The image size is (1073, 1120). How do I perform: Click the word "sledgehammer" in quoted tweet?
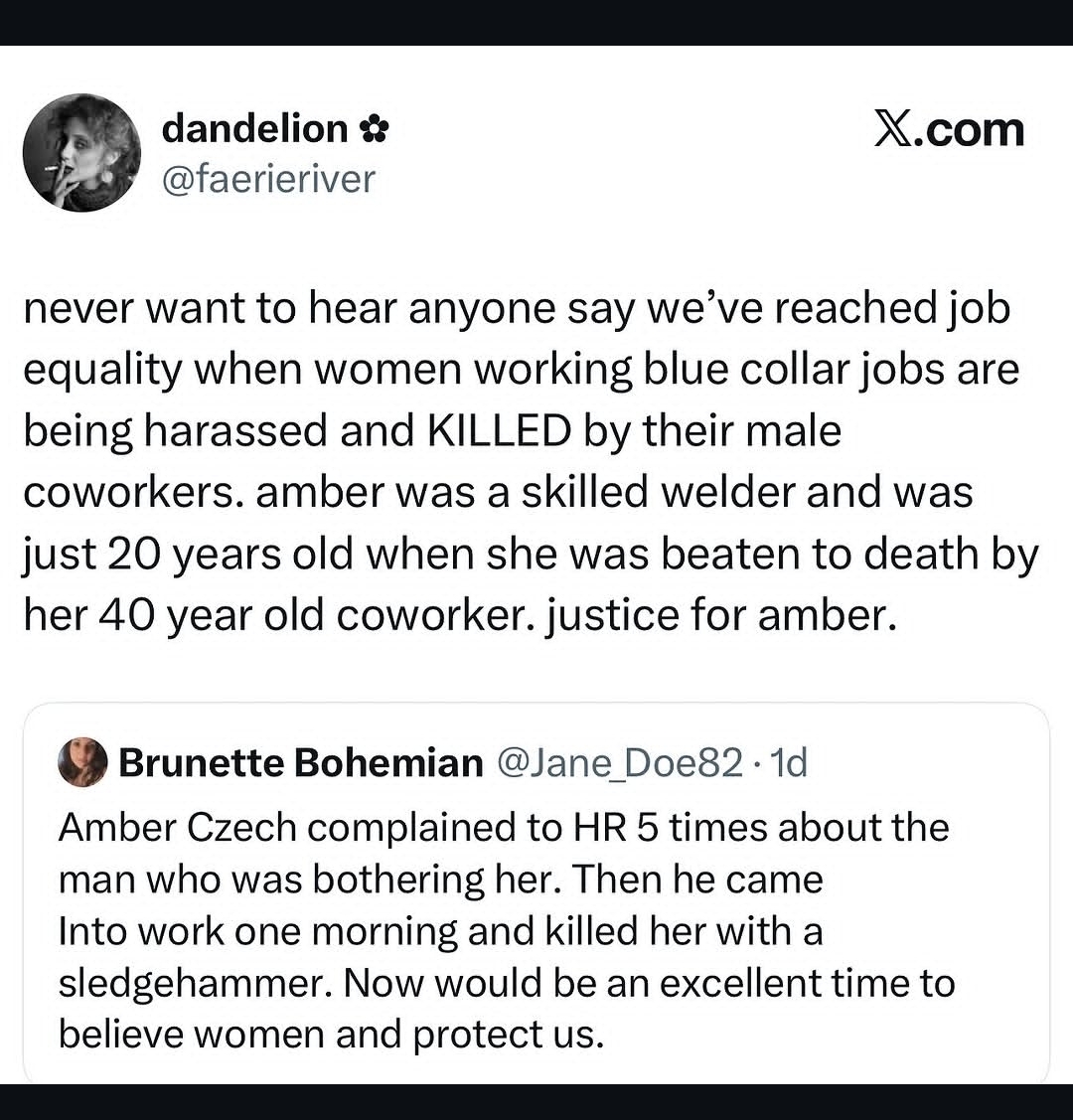pyautogui.click(x=197, y=983)
